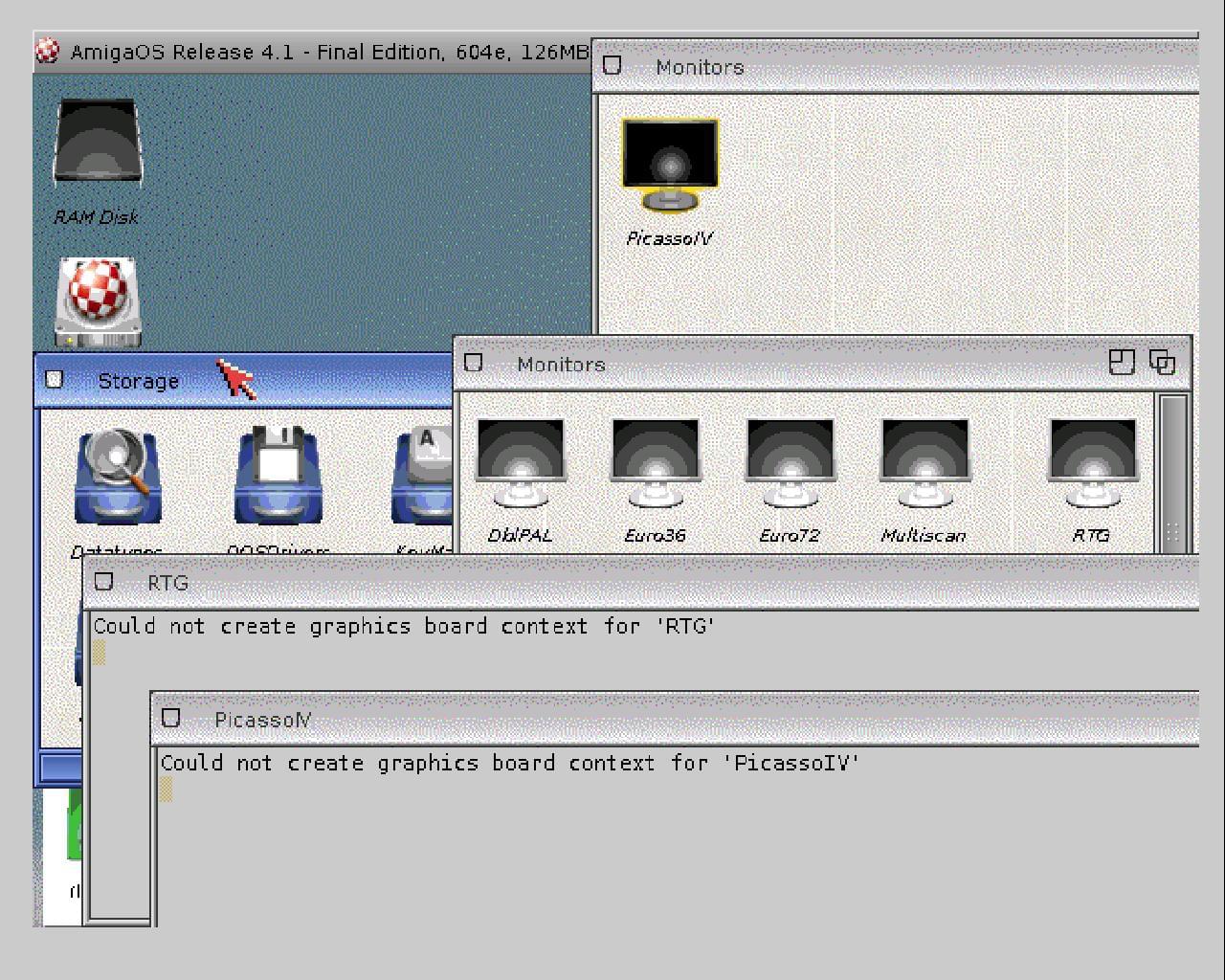Click the AmigaOS Release 4.1 screen title text
Screen dimensions: 1225x980
[x=329, y=52]
